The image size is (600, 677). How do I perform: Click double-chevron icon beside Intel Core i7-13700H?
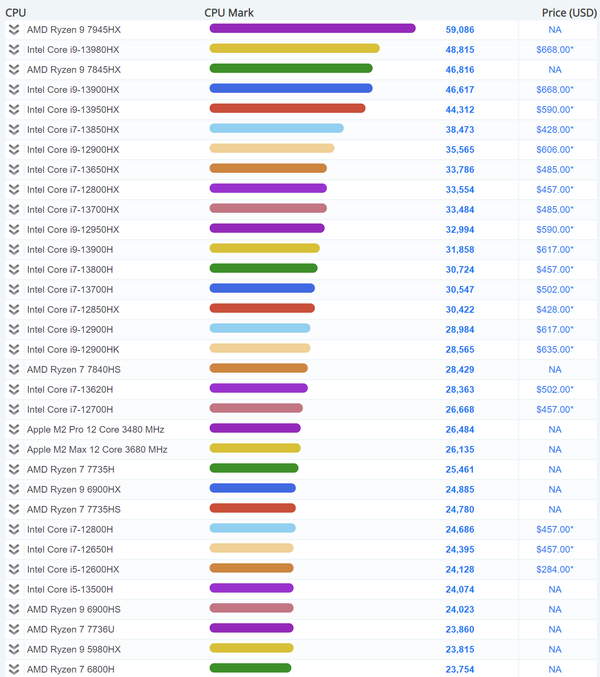14,290
